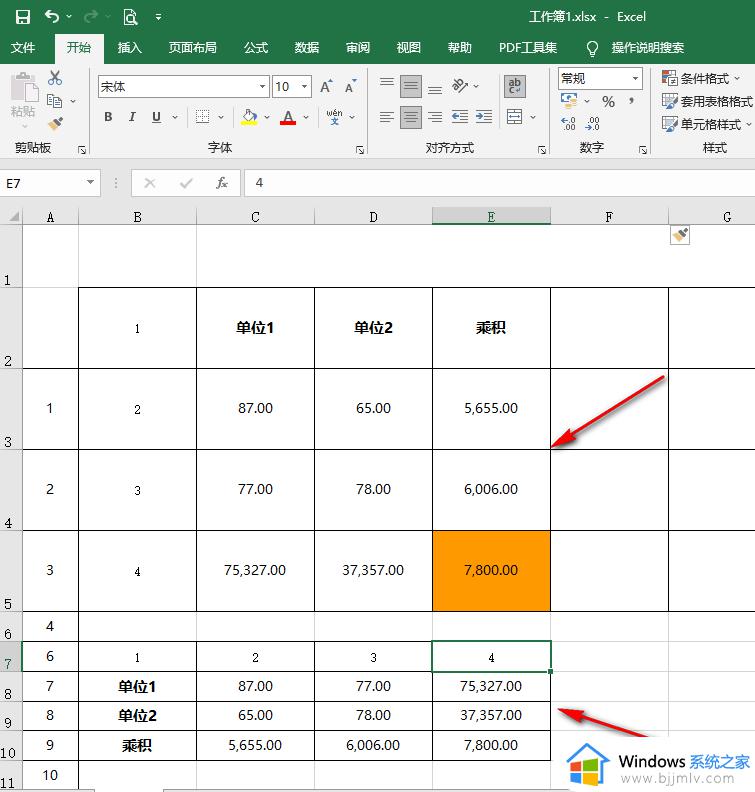Open font color dropdown arrow
Viewport: 755px width, 792px height.
pos(306,118)
